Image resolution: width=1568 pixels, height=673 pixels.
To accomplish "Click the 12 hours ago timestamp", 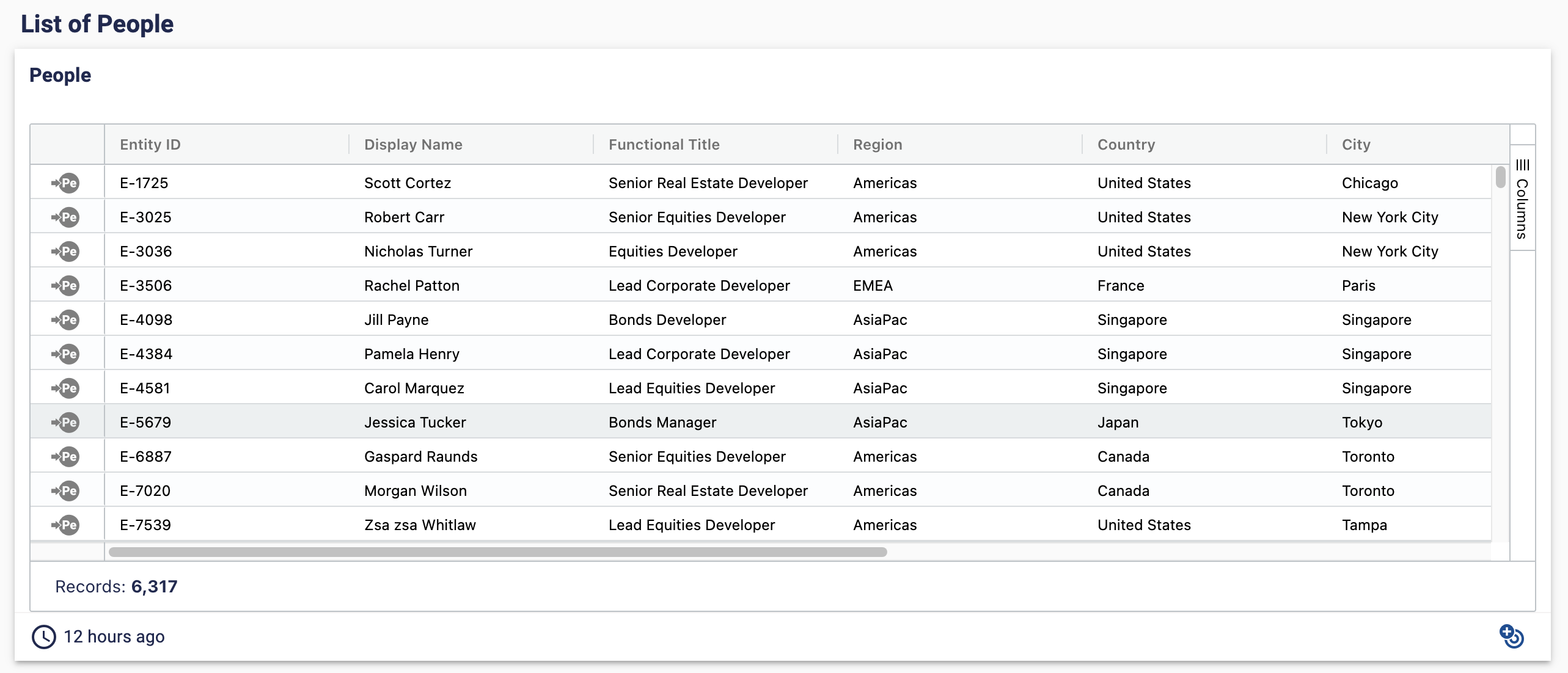I will 114,636.
